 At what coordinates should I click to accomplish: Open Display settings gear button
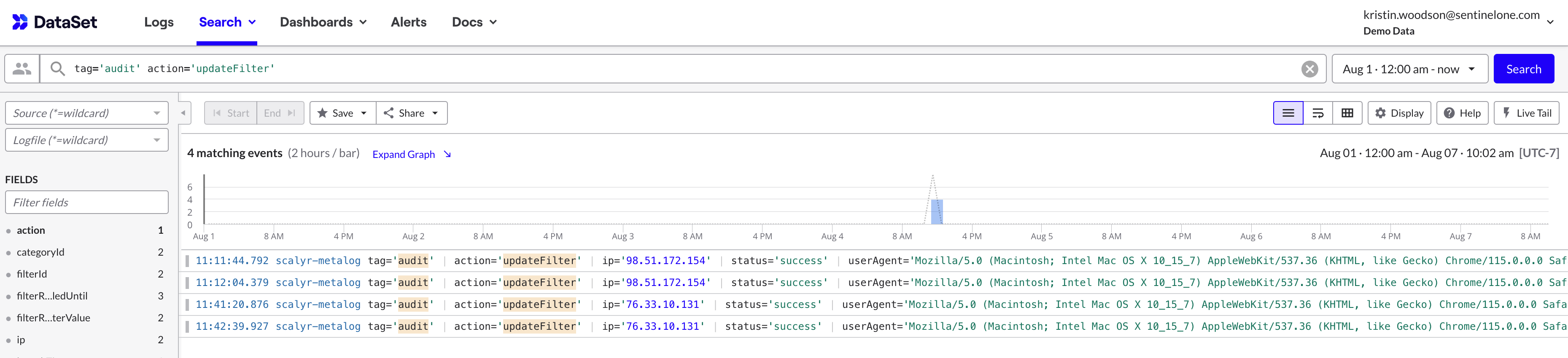click(x=1399, y=113)
